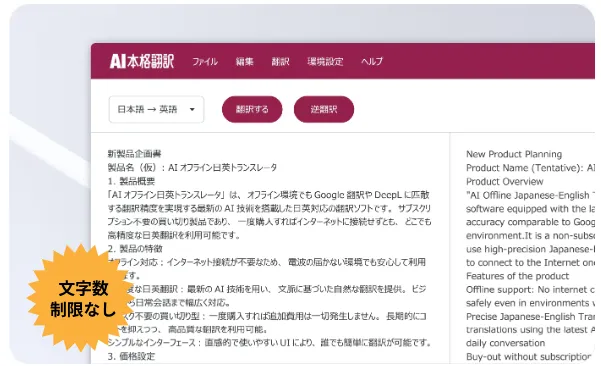
Task: Click New Product Planning in translation pane
Action: coord(514,154)
